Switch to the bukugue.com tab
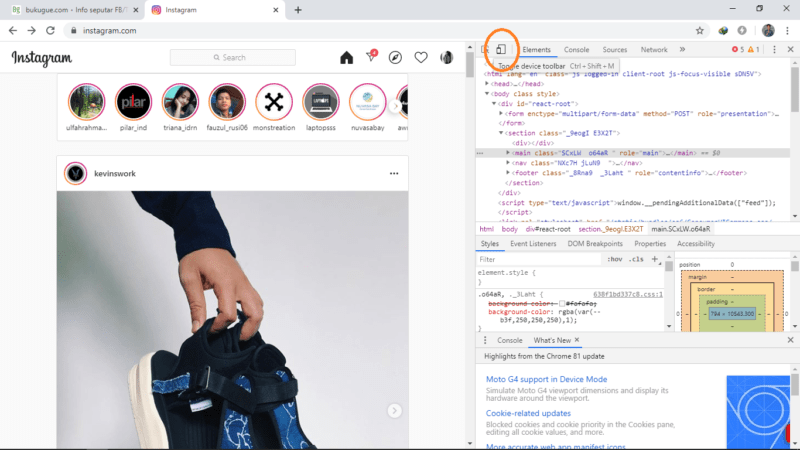Image resolution: width=800 pixels, height=450 pixels. 76,10
